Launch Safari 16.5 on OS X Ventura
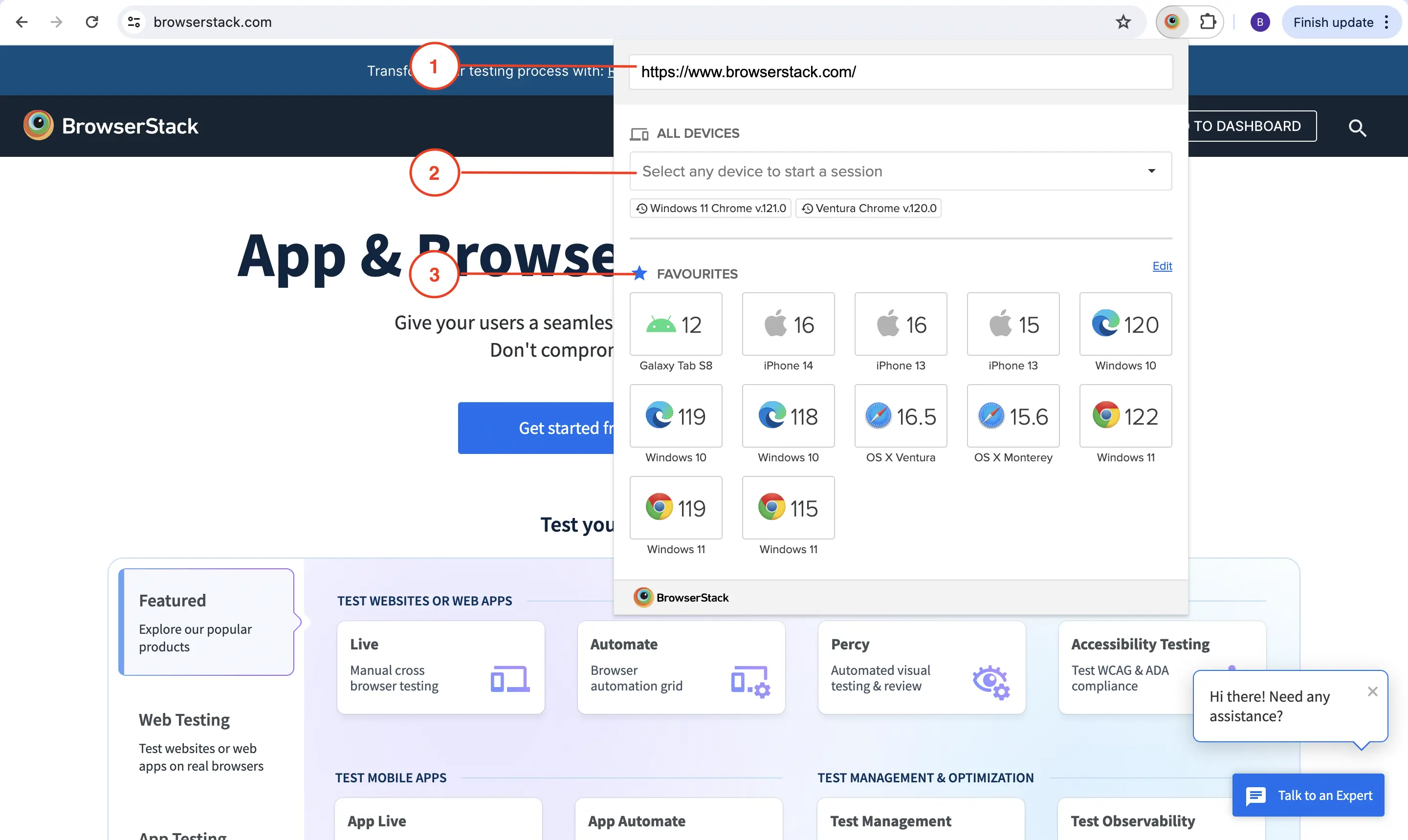The width and height of the screenshot is (1408, 840). tap(900, 416)
